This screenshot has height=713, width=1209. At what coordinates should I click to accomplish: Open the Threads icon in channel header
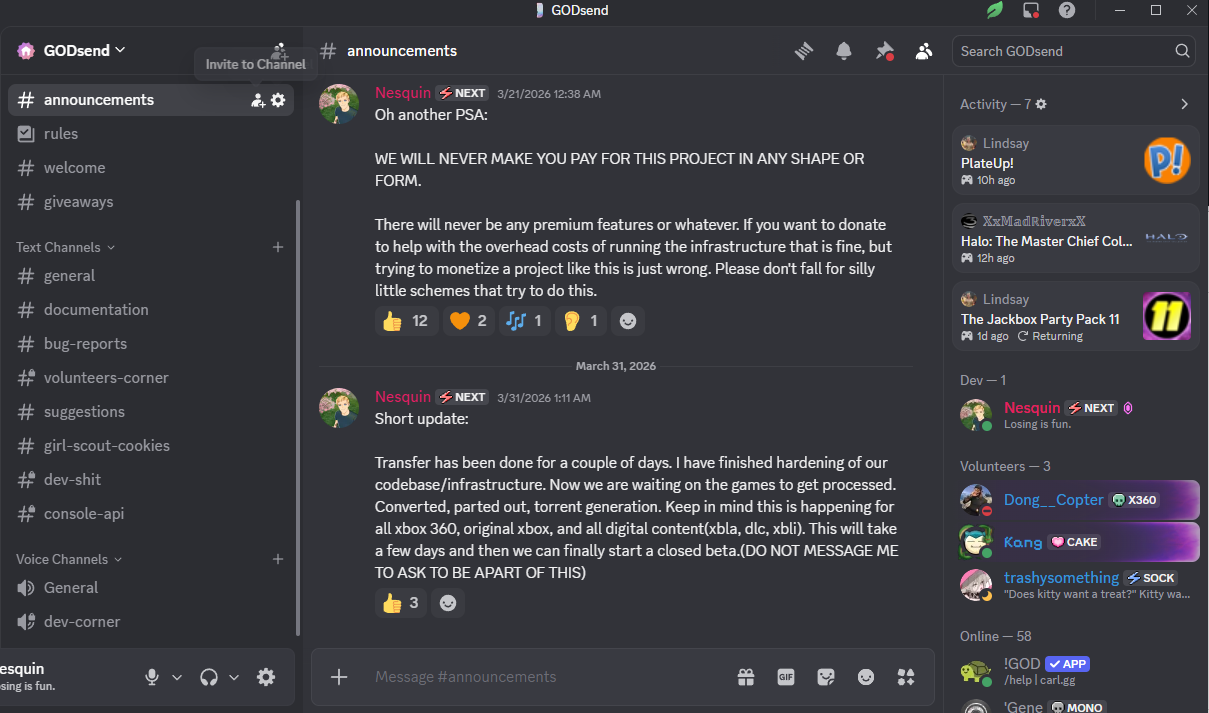point(804,51)
